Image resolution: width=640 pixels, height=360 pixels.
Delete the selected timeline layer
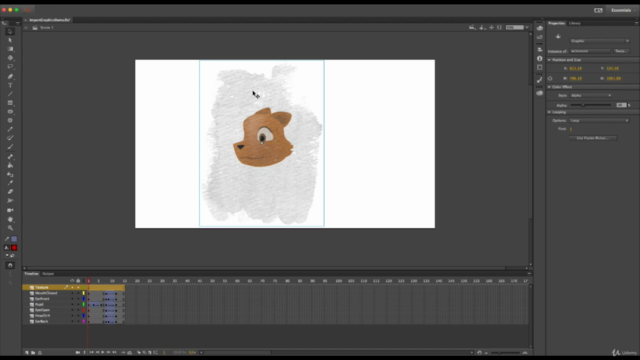40,352
